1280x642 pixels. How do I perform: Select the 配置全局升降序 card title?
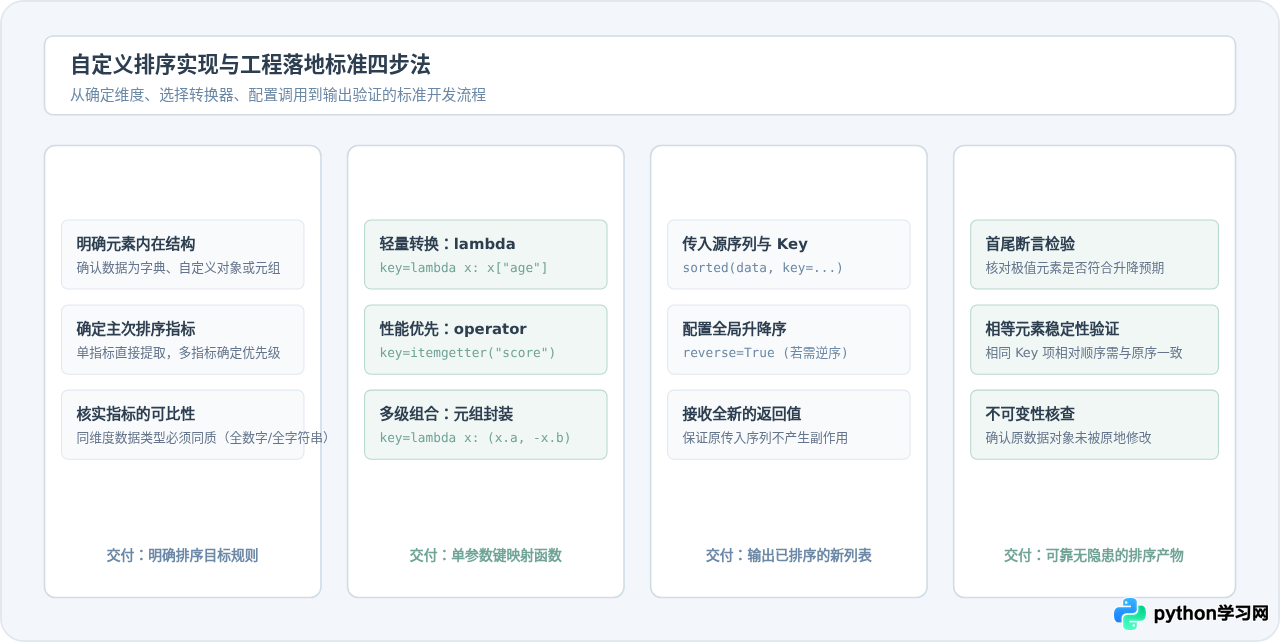pyautogui.click(x=735, y=329)
